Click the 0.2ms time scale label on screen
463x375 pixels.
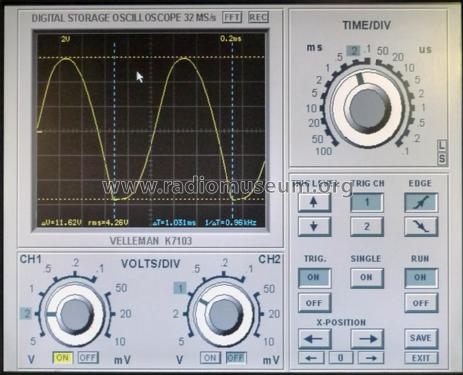click(x=231, y=39)
